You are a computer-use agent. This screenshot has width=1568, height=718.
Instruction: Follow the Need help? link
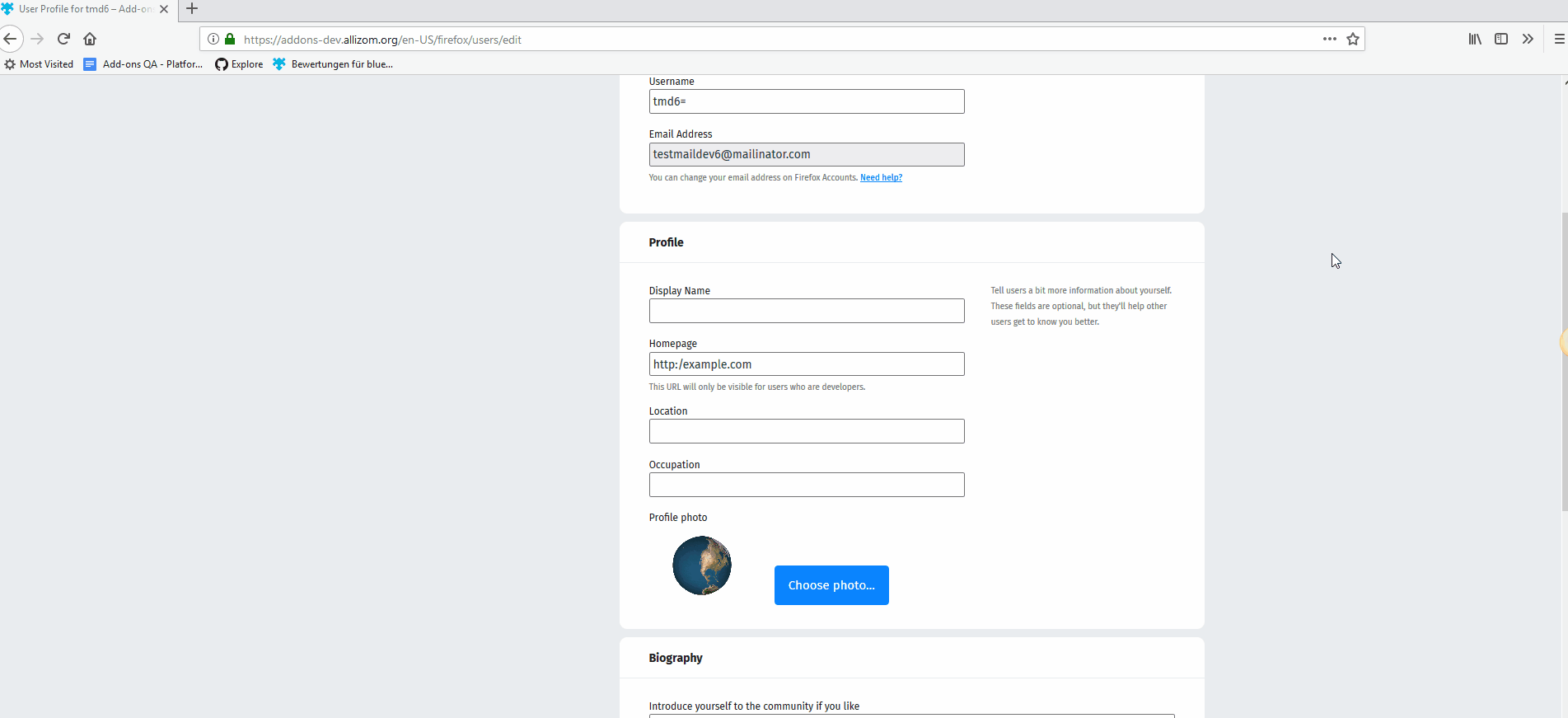point(881,177)
